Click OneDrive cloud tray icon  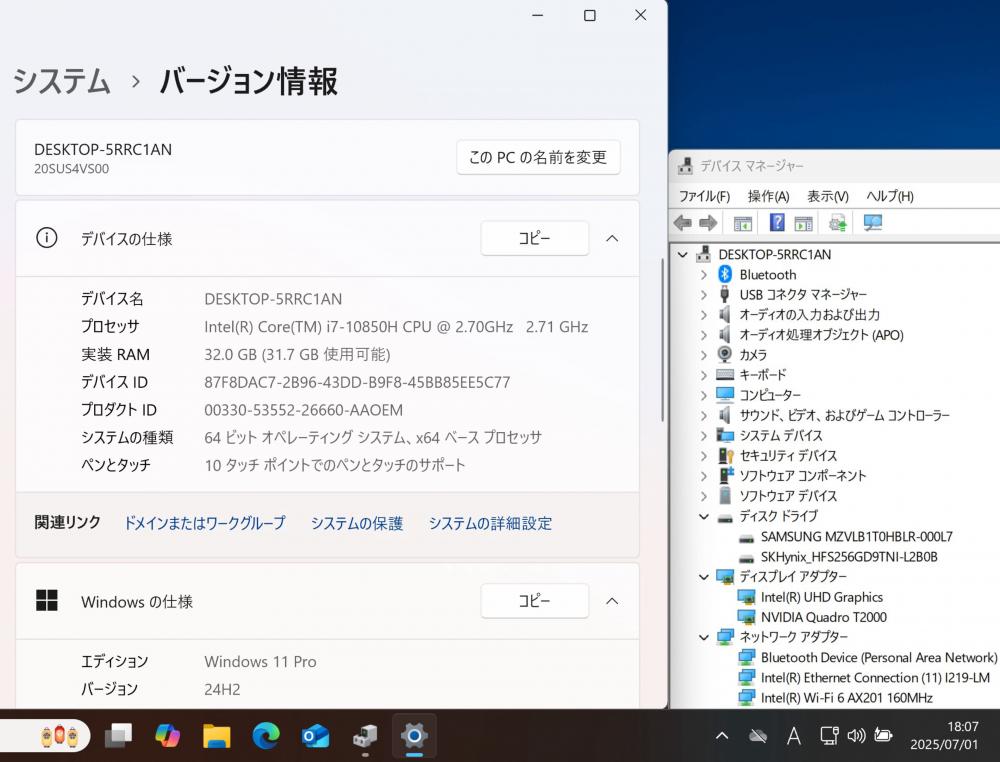[x=758, y=736]
